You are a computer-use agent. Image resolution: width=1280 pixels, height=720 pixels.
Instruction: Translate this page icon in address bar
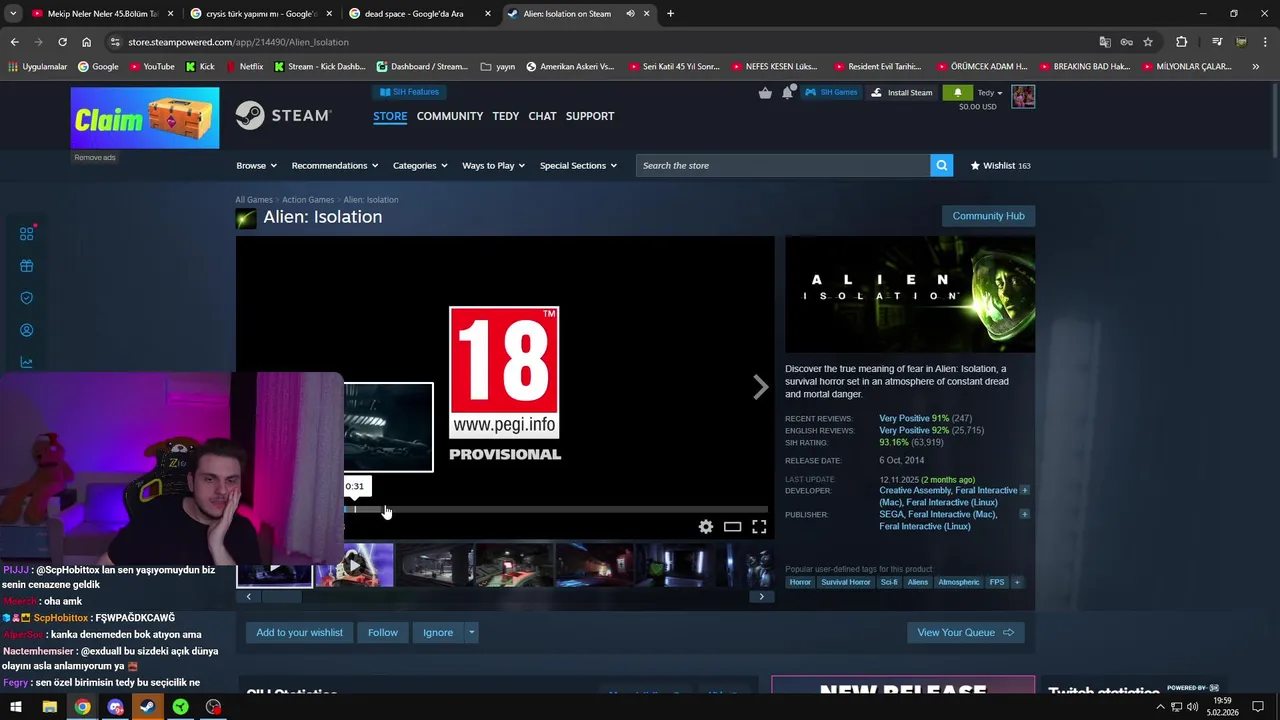(x=1105, y=42)
